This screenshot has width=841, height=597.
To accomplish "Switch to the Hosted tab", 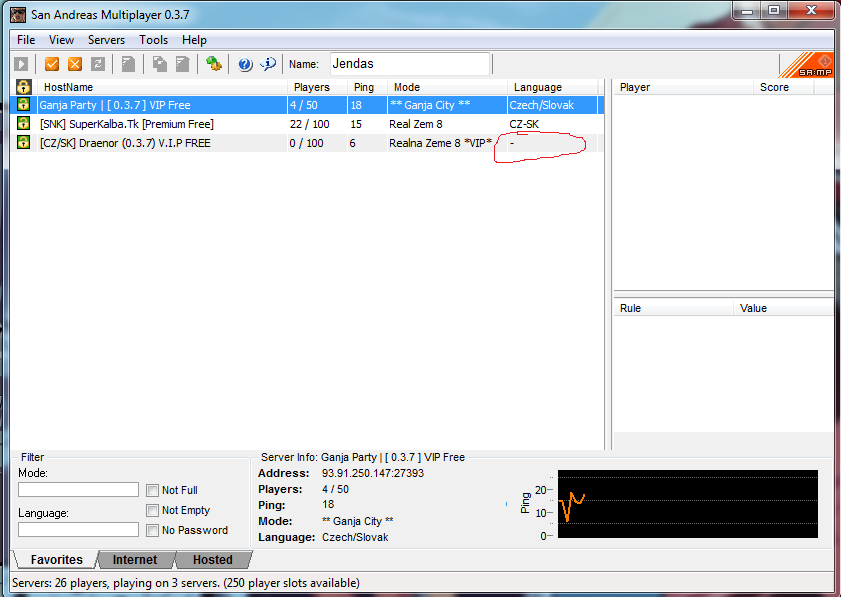I will pyautogui.click(x=212, y=560).
